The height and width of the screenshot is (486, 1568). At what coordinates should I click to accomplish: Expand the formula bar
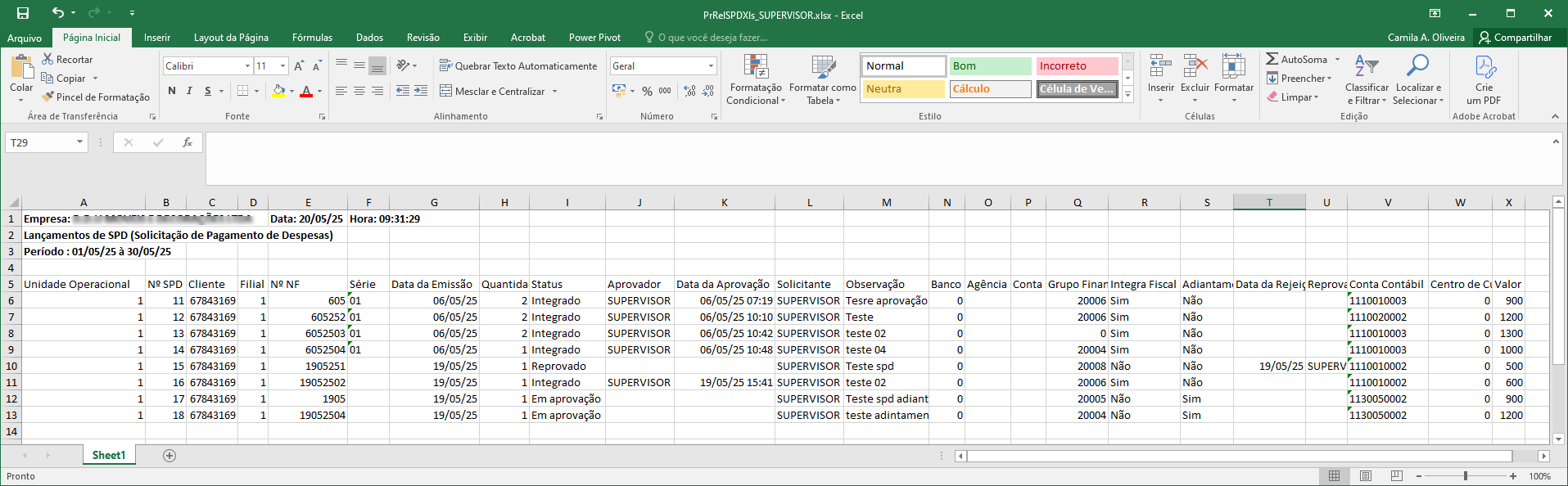(1556, 142)
